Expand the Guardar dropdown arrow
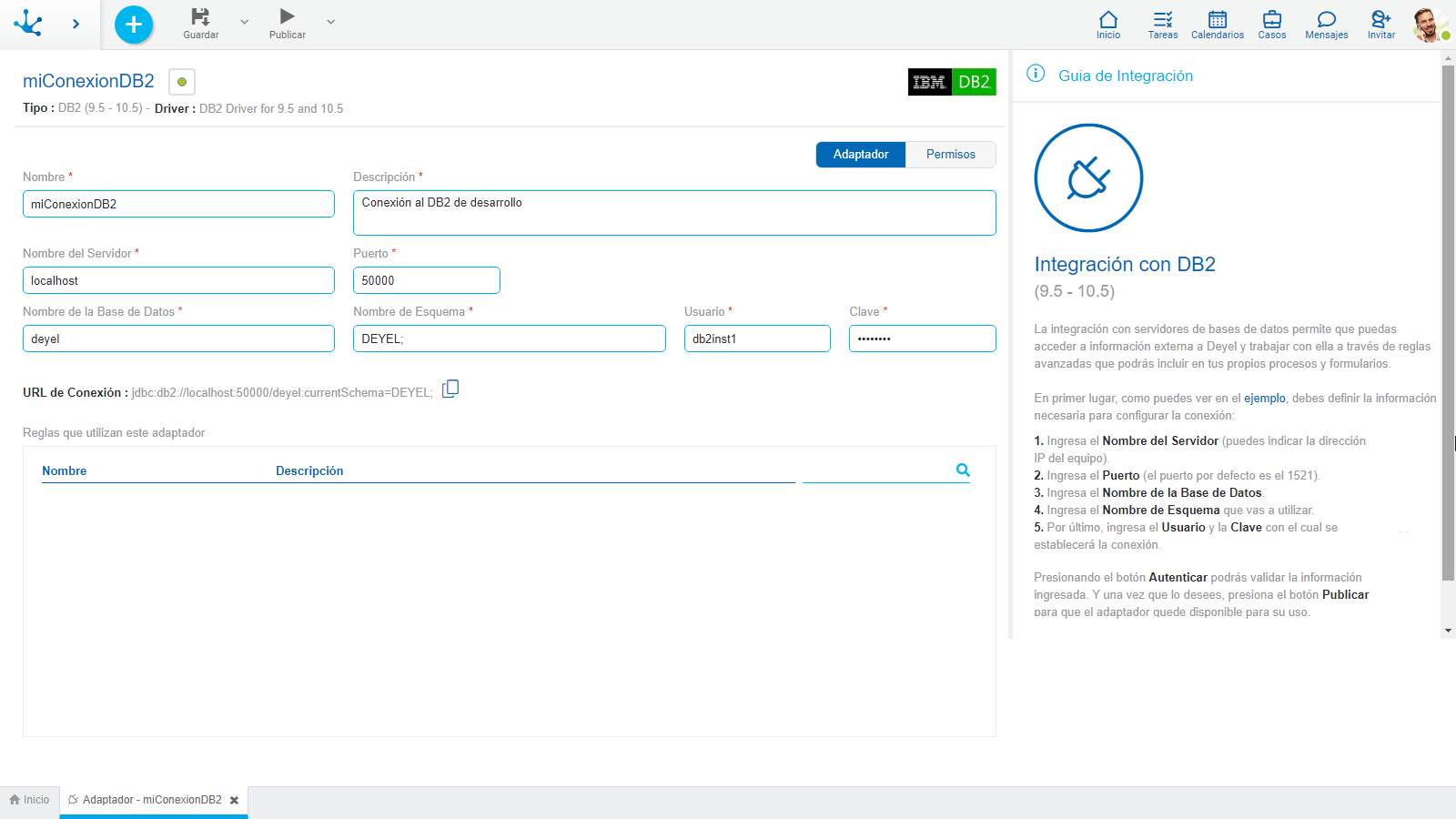 [242, 23]
